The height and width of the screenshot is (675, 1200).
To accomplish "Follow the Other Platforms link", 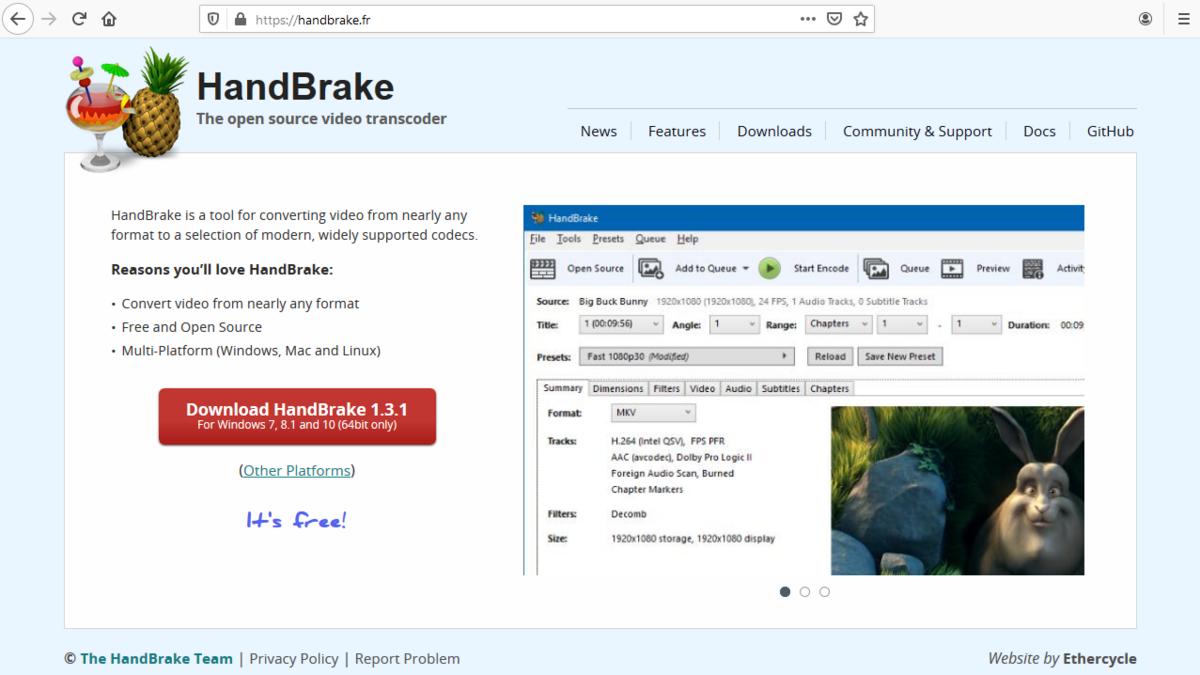I will point(297,470).
